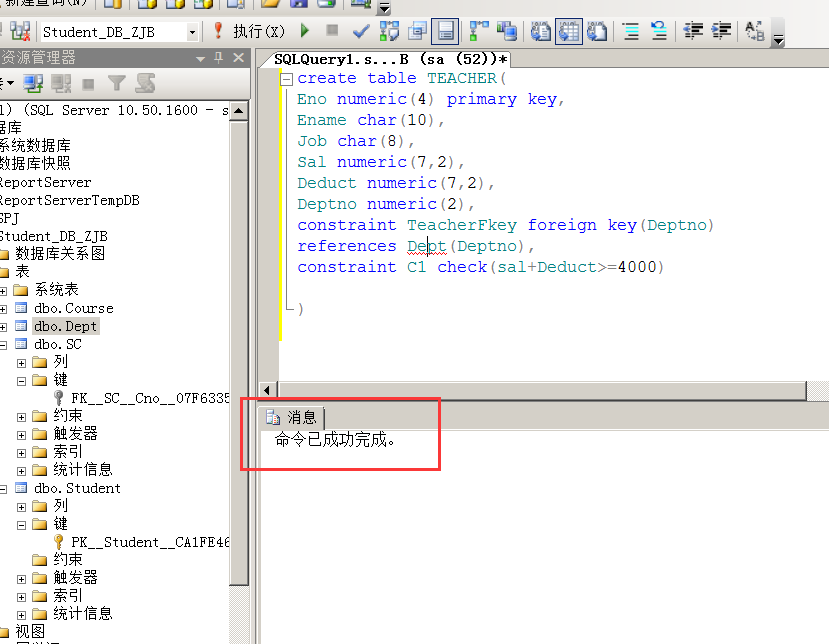The width and height of the screenshot is (829, 644).
Task: Expand the 触发器 folder under dbo.Student
Action: [x=21, y=578]
